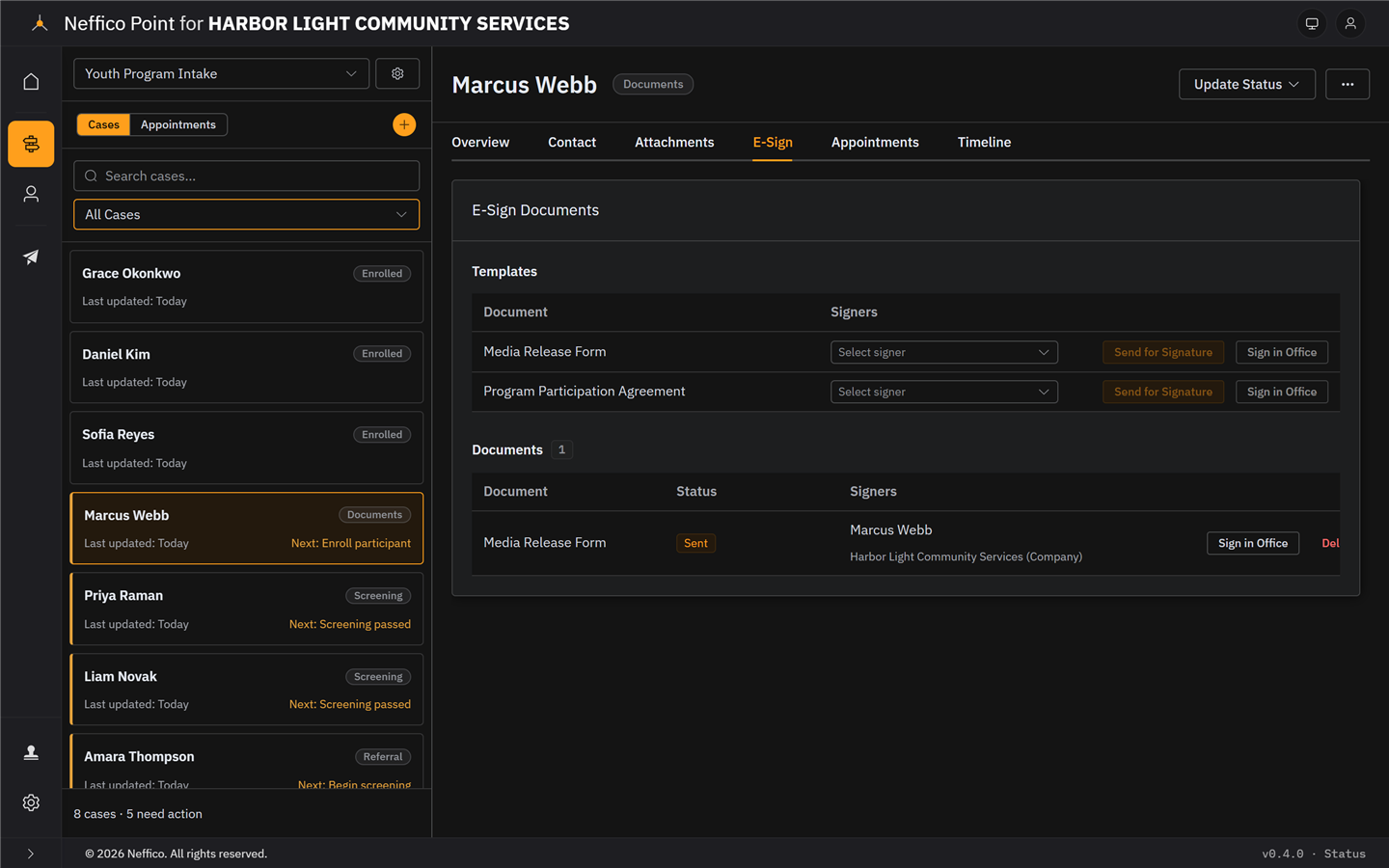Sign the sent Media Release Form in office
This screenshot has height=868, width=1389.
1253,543
